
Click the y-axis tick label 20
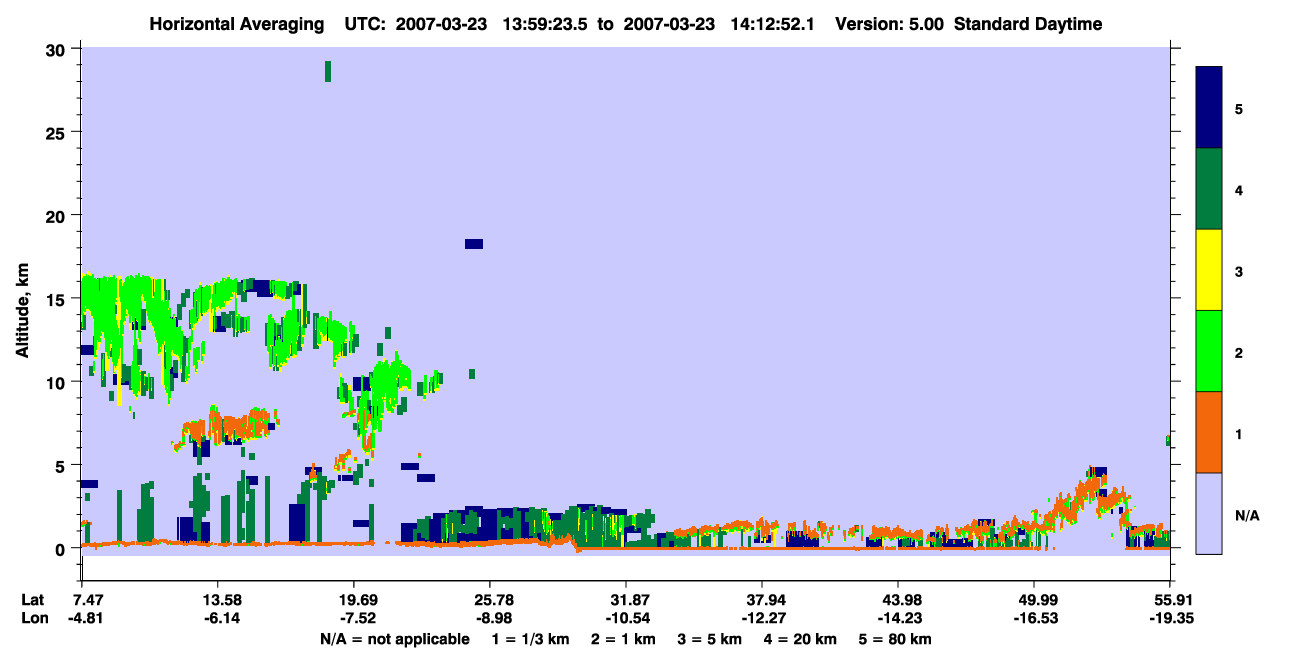pos(57,216)
